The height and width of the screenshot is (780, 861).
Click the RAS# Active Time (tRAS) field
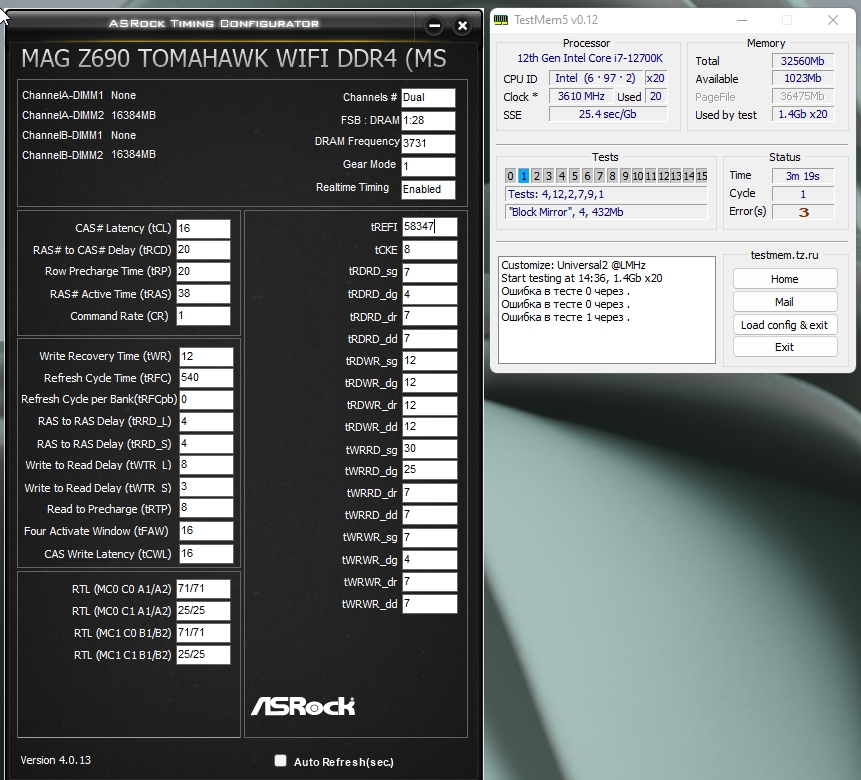point(203,293)
